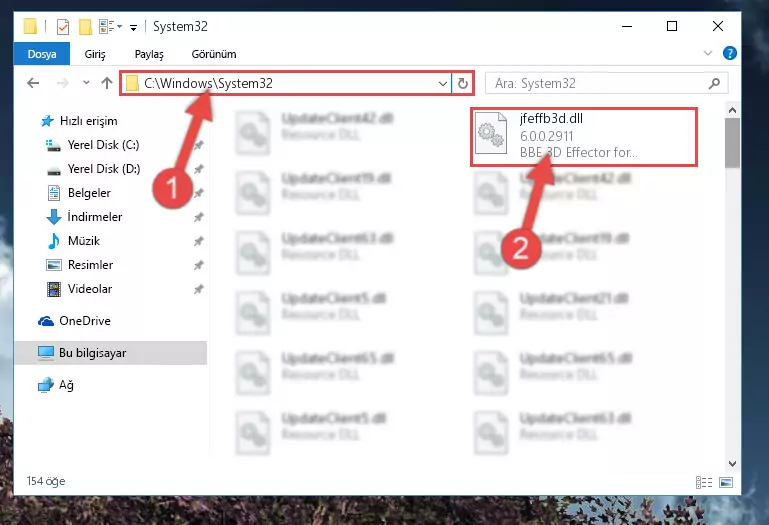The height and width of the screenshot is (525, 769).
Task: Expand the ribbon with the chevron
Action: pos(707,53)
